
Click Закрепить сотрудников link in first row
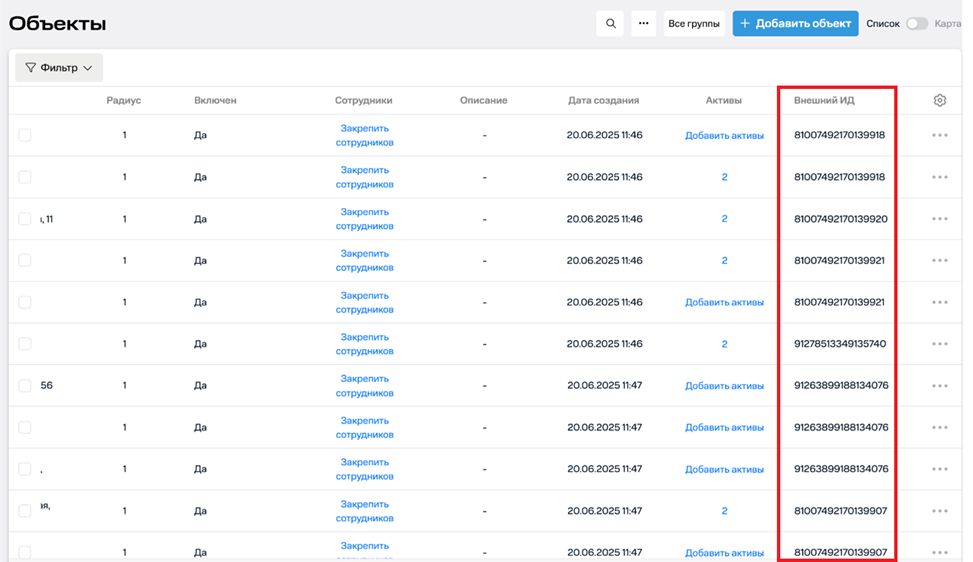[364, 135]
